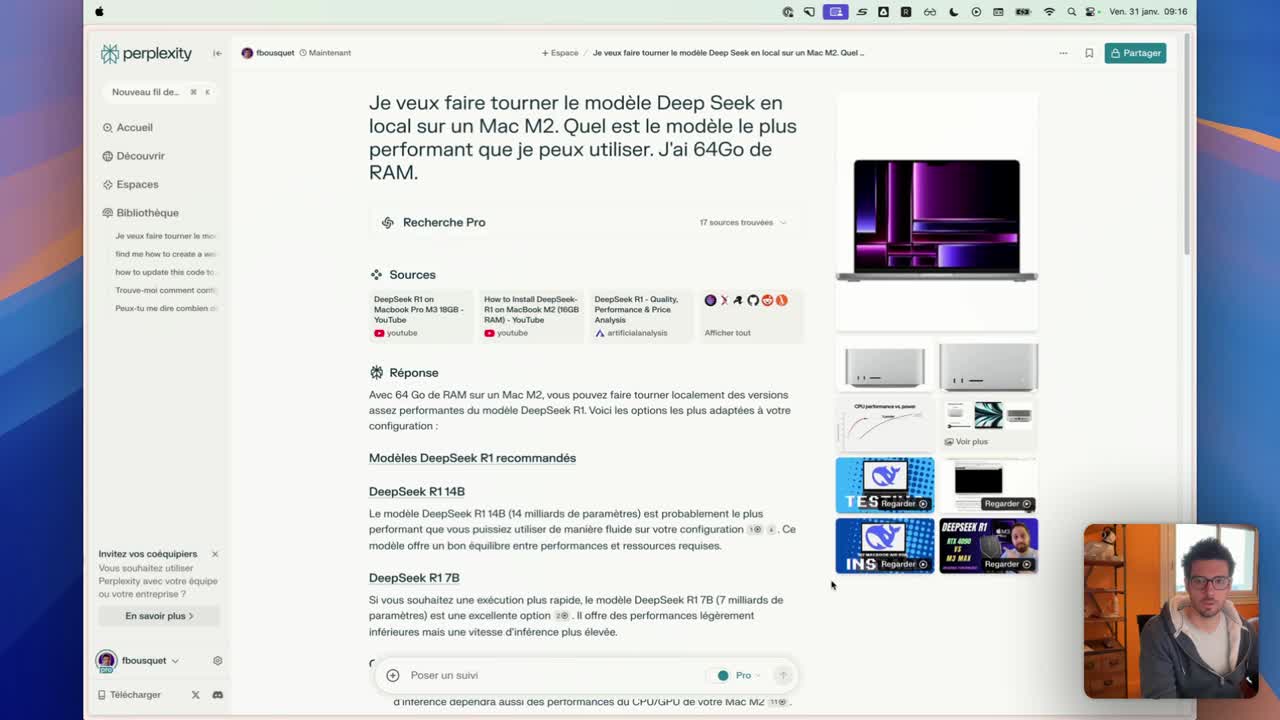Click the highlighted purple screen icon in menu bar

[x=836, y=12]
